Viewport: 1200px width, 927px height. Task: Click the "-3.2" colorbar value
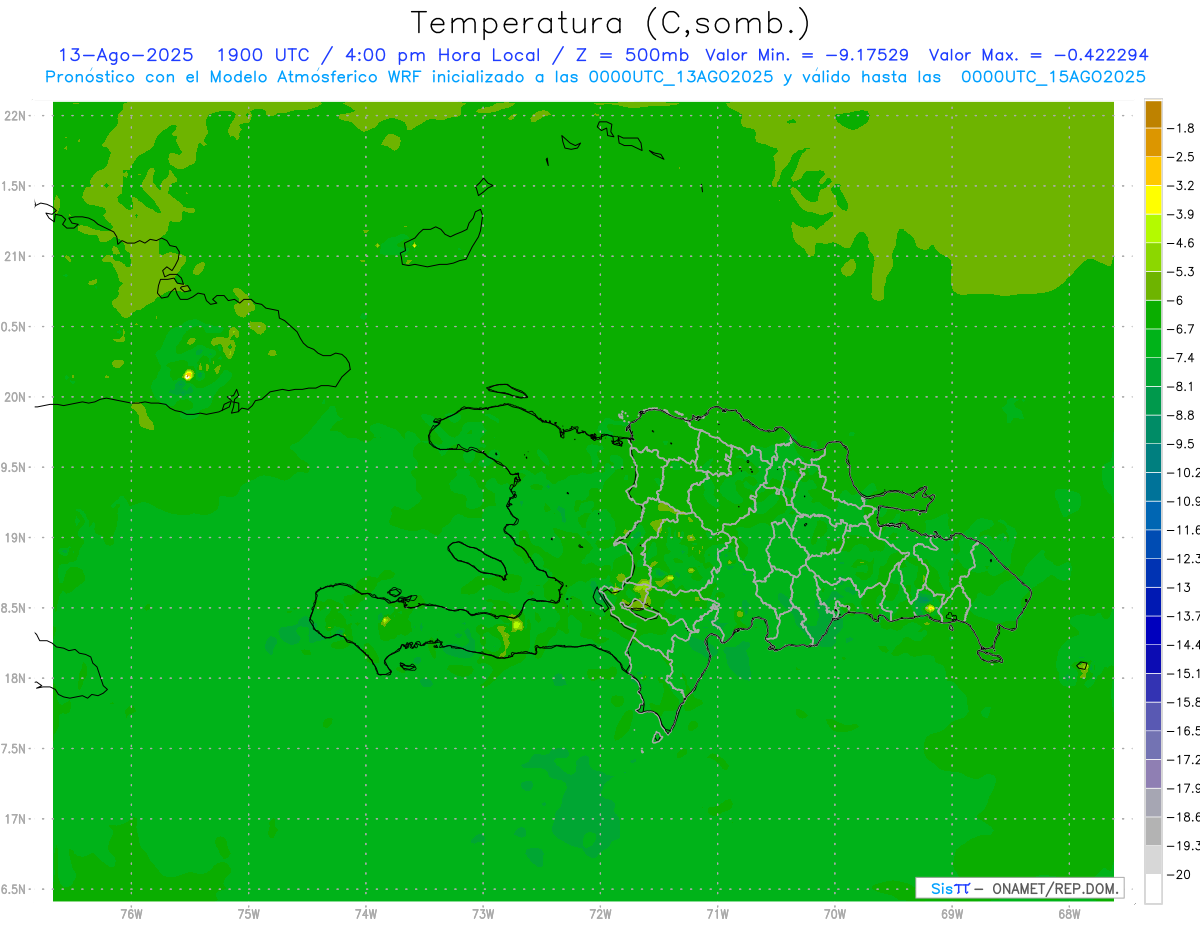[x=1181, y=186]
